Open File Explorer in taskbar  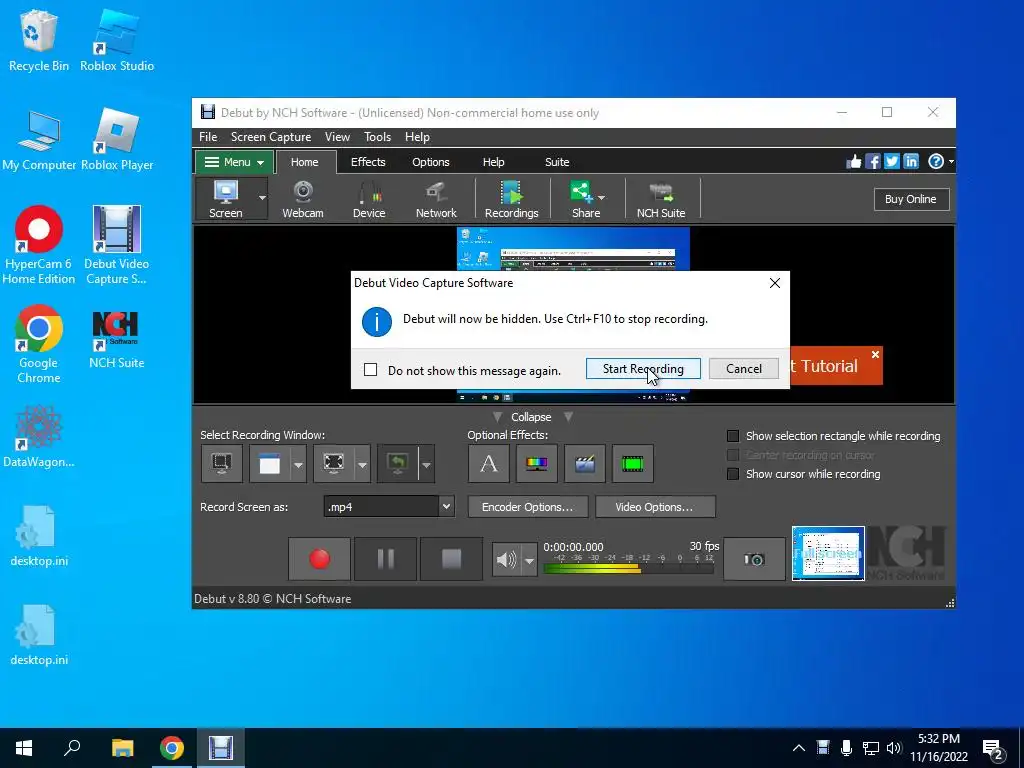click(x=122, y=748)
